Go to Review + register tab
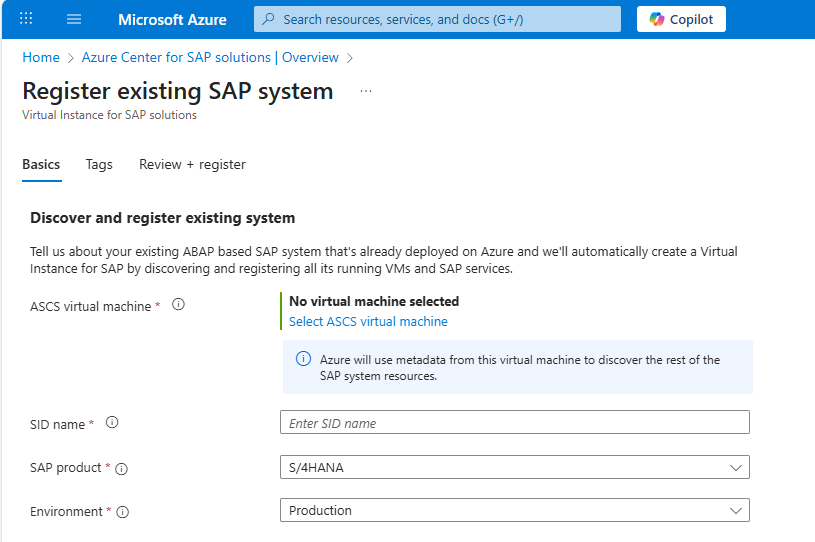The width and height of the screenshot is (815, 542). point(192,164)
